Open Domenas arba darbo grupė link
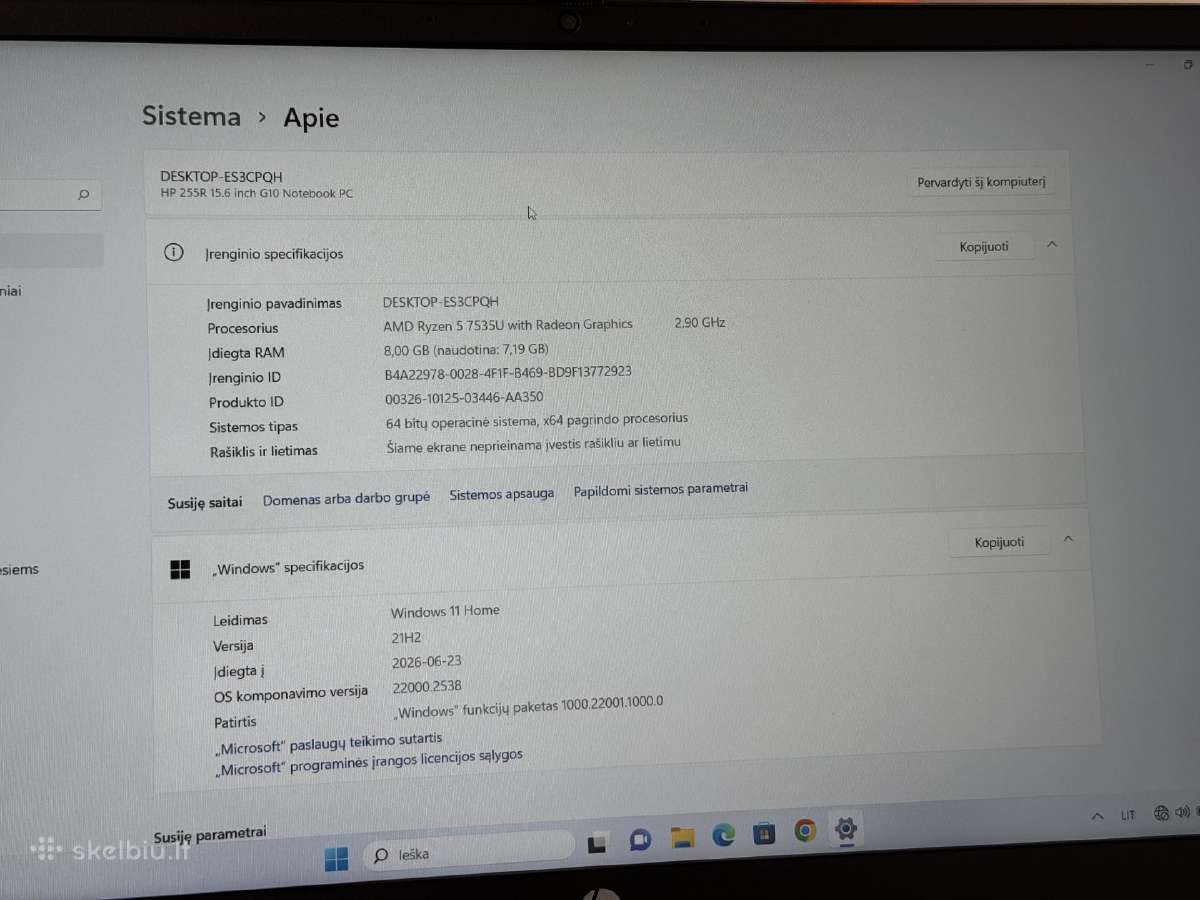 [346, 498]
